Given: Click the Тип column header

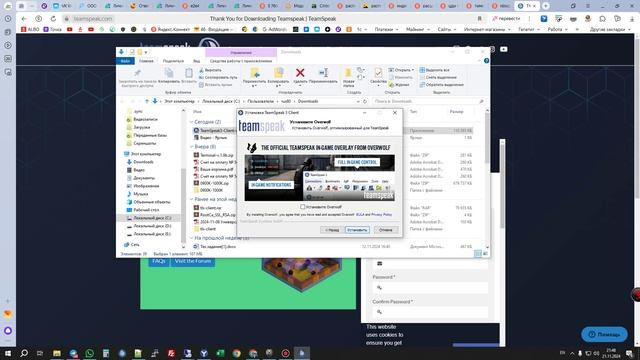Looking at the screenshot, I should point(413,111).
